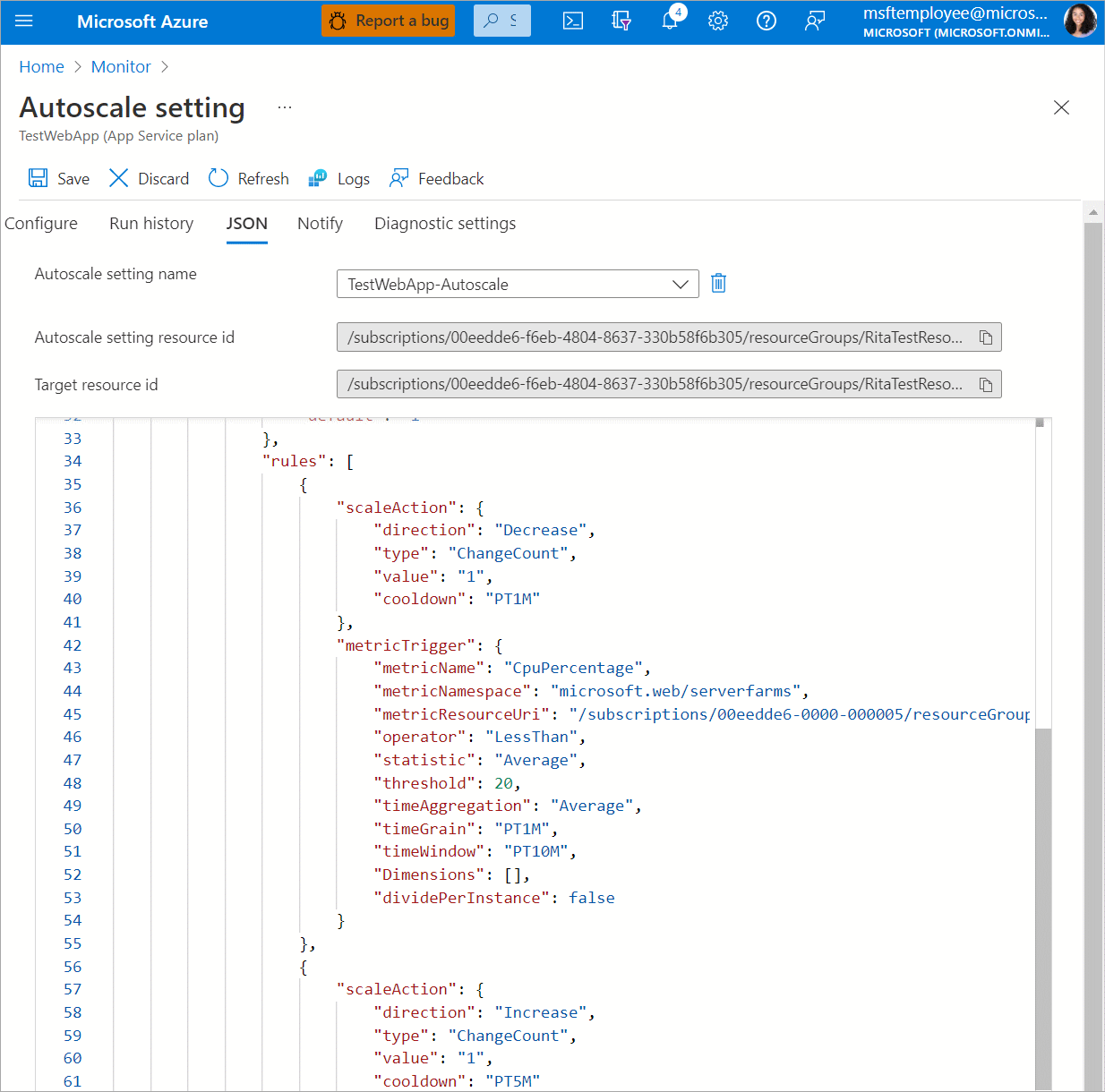Click the account profile avatar

pyautogui.click(x=1080, y=21)
